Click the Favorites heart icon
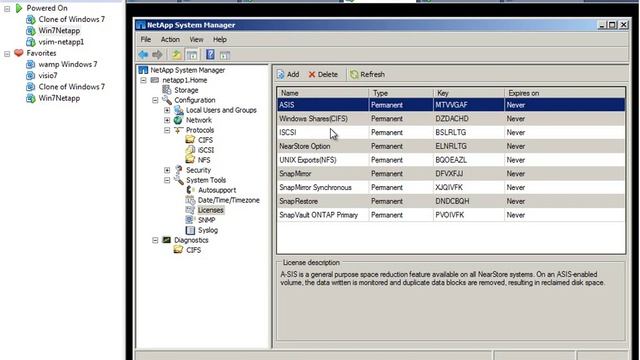640x360 pixels. (19, 53)
